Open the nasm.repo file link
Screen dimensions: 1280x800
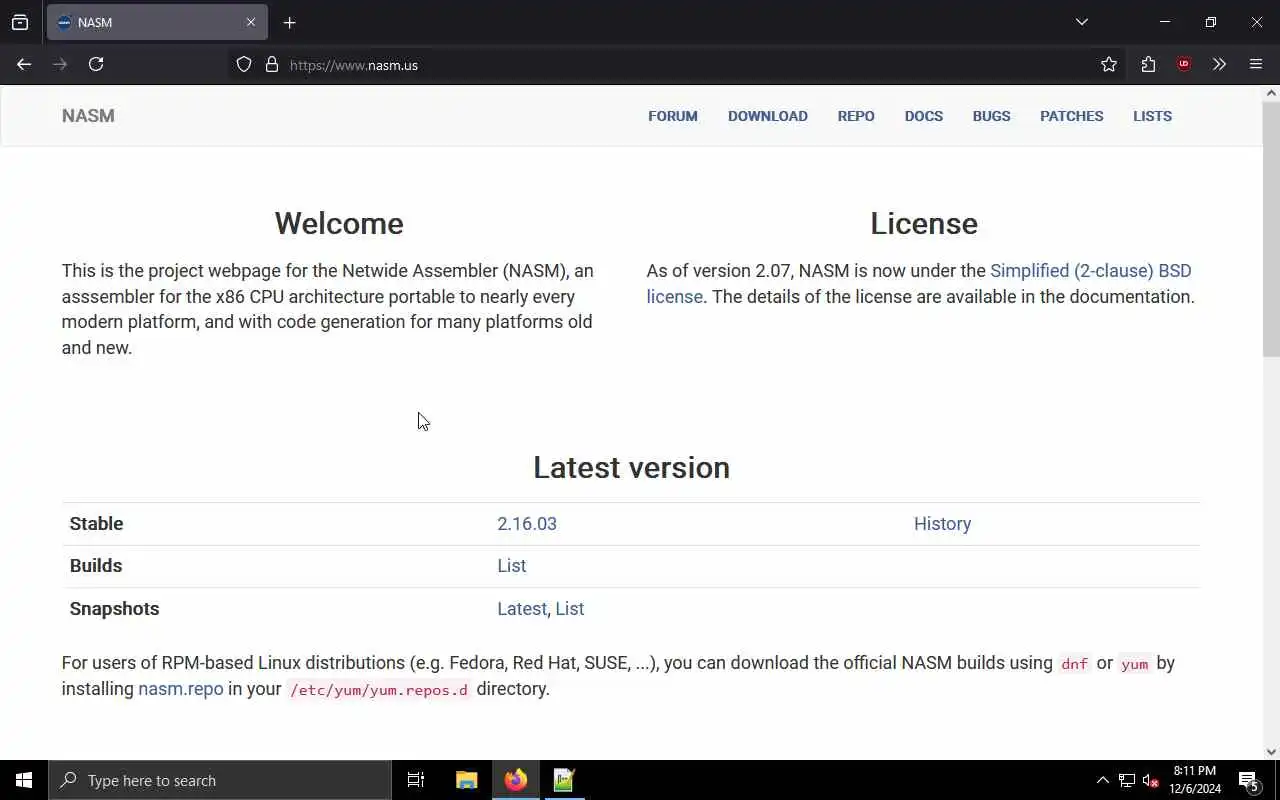click(x=181, y=689)
